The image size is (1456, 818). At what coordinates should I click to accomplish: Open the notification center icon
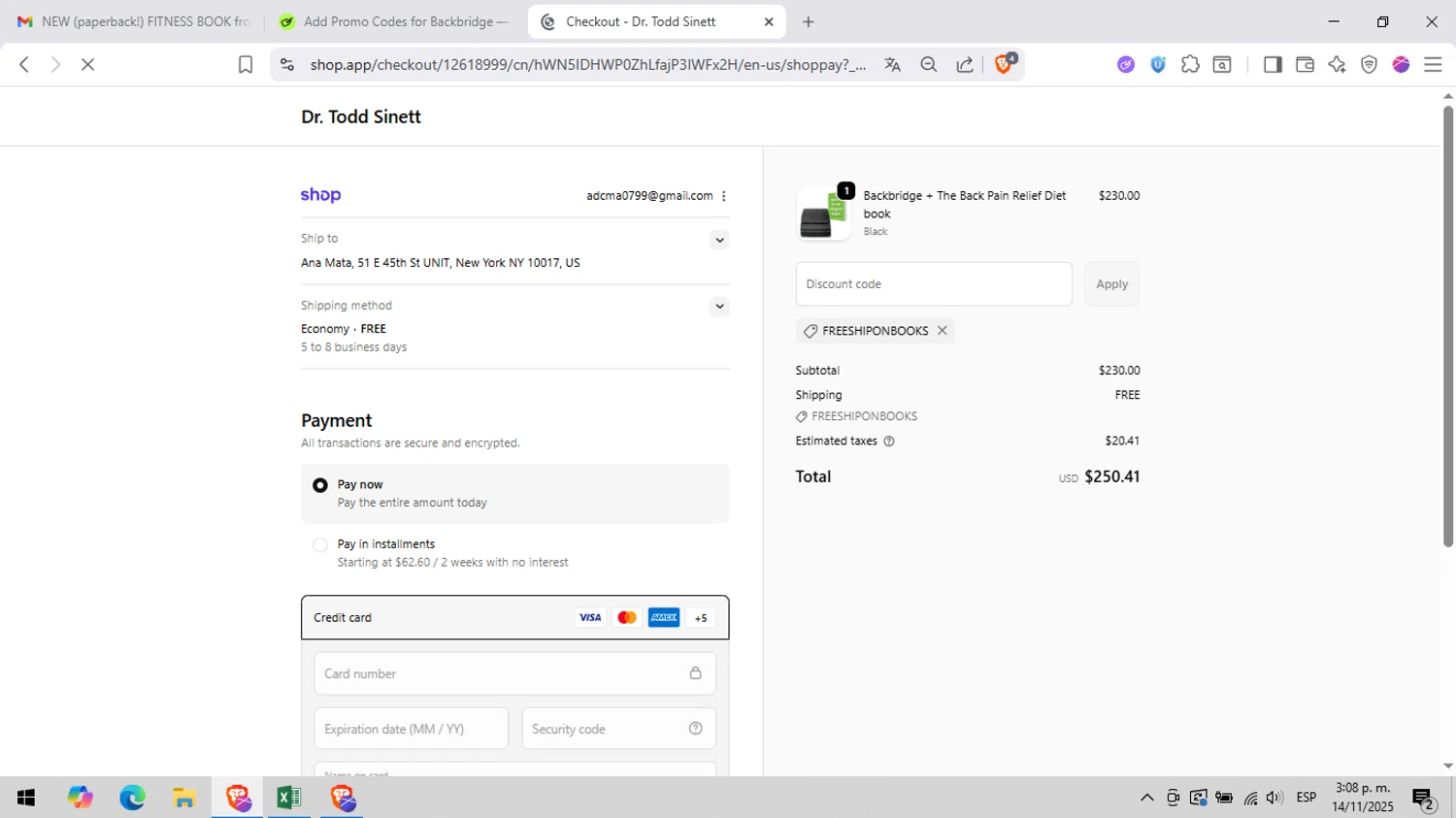click(1424, 800)
